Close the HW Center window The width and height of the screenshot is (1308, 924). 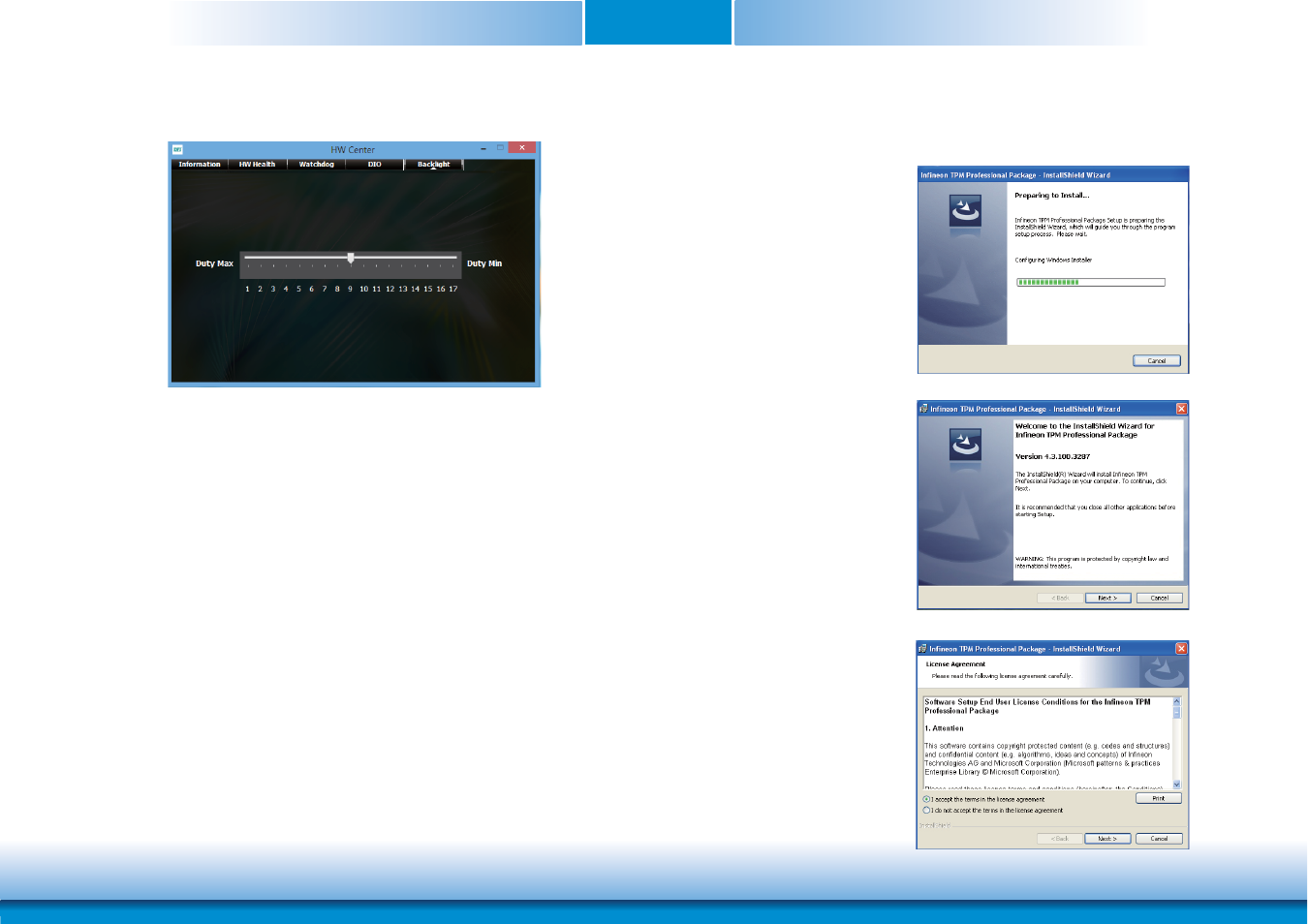pos(522,148)
